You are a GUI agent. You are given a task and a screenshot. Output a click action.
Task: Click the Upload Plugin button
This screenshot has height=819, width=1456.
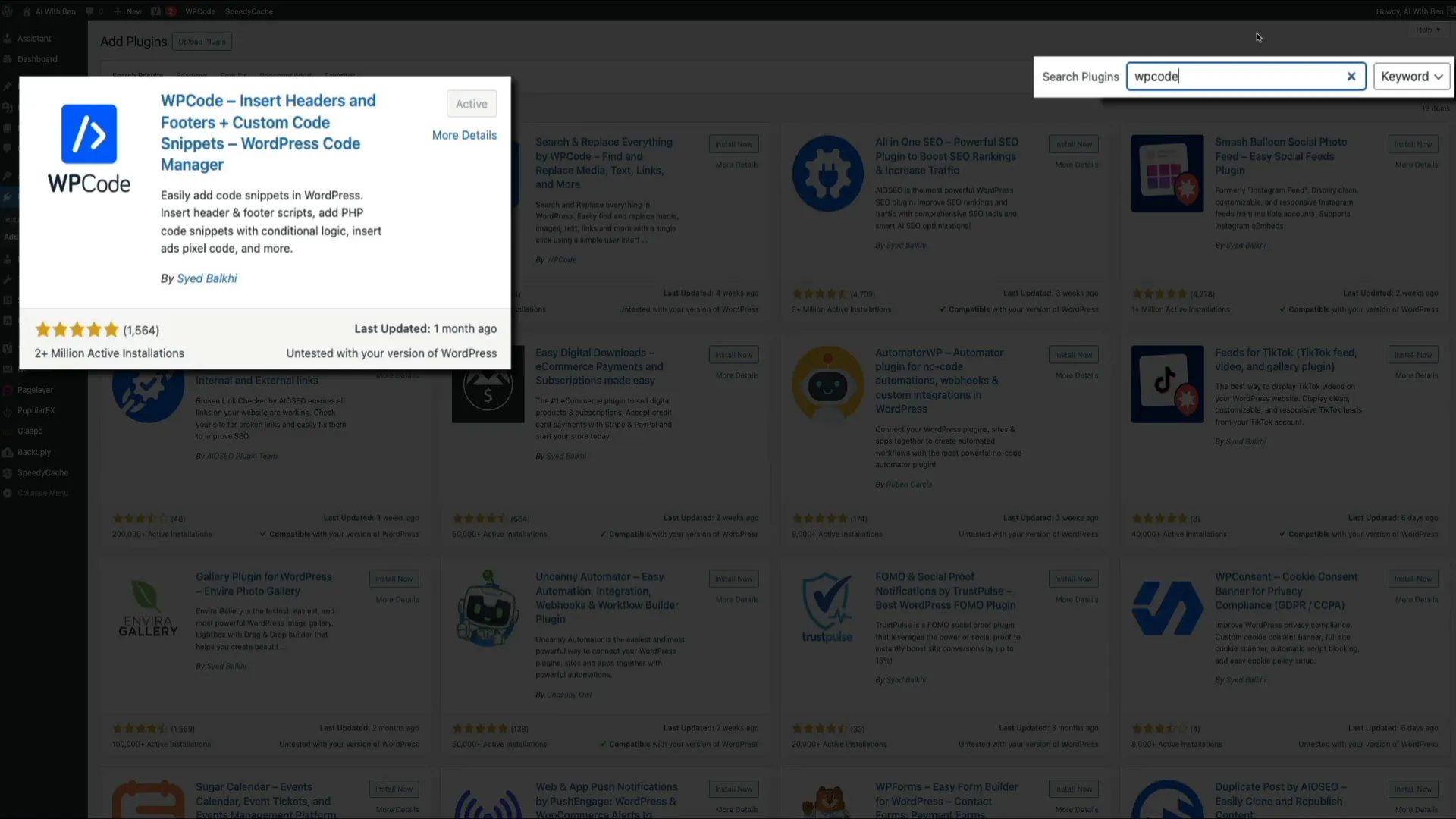(202, 42)
